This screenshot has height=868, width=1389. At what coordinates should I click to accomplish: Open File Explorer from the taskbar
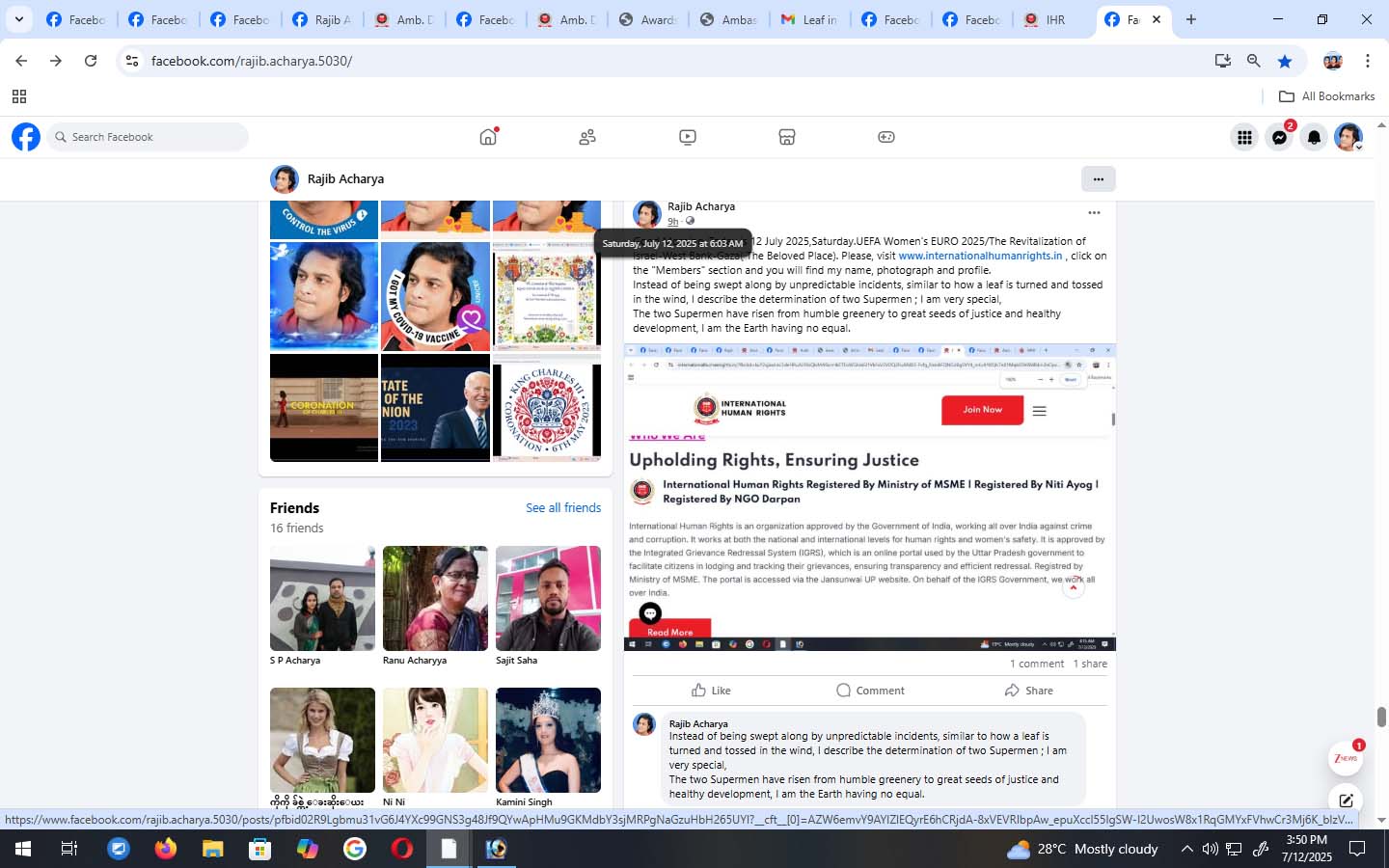tap(212, 849)
